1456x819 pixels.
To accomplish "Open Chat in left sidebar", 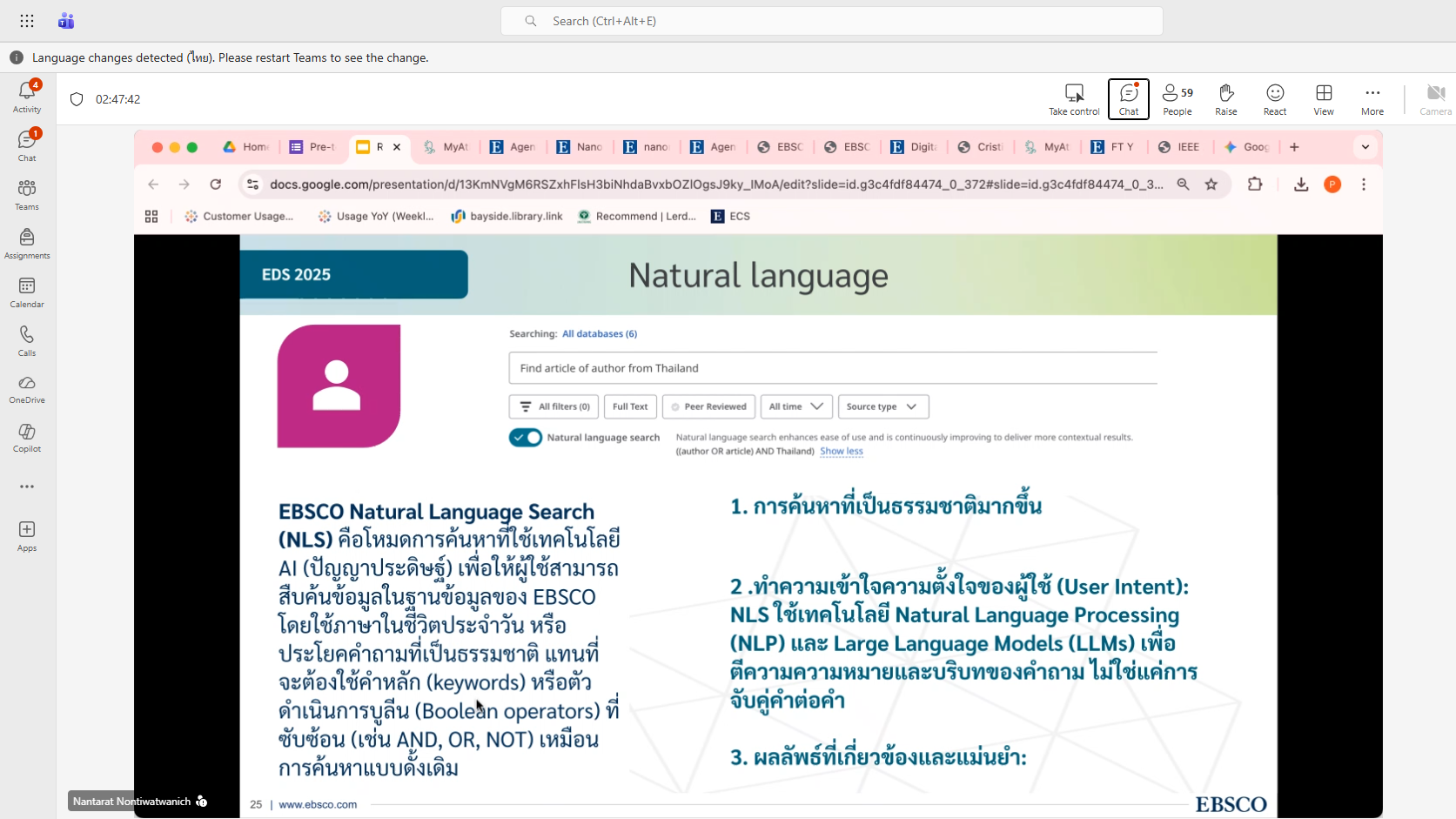I will click(x=27, y=144).
